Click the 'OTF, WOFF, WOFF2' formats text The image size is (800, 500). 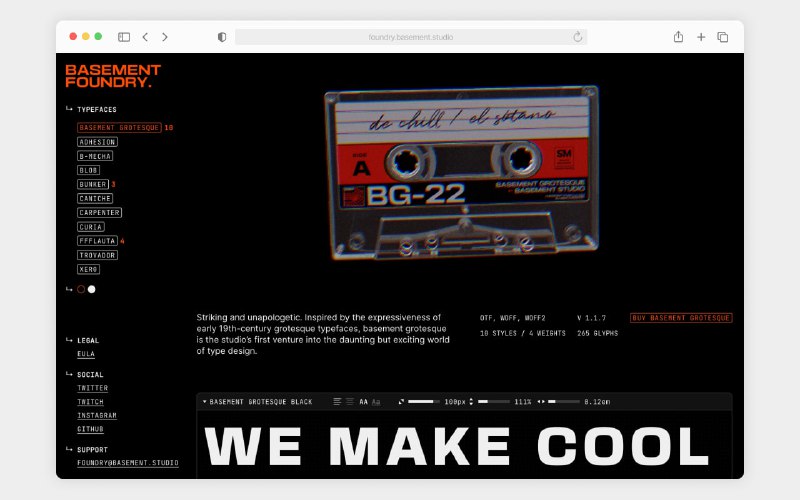pos(513,318)
